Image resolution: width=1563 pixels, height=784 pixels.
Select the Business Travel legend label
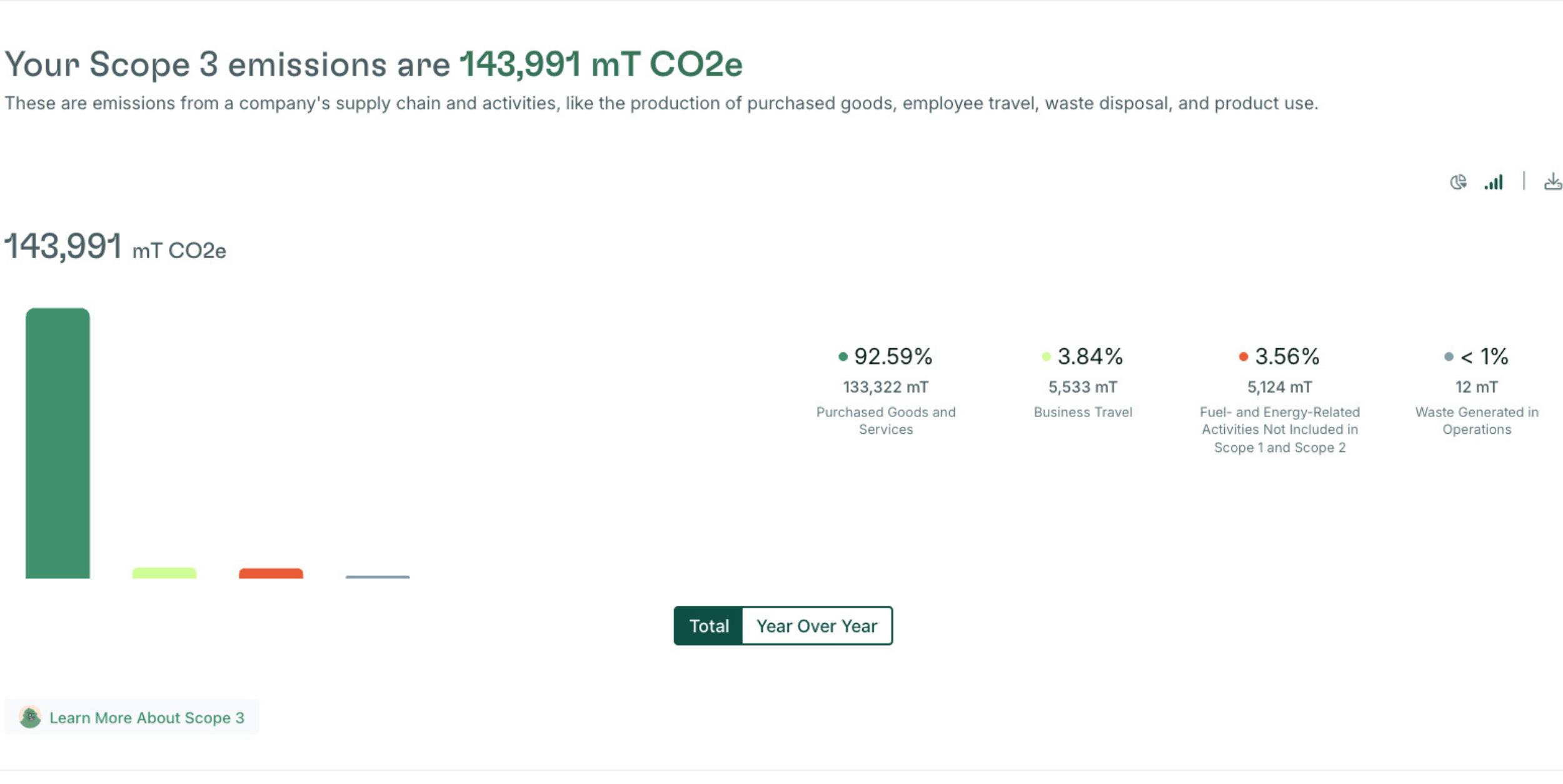[x=1083, y=412]
